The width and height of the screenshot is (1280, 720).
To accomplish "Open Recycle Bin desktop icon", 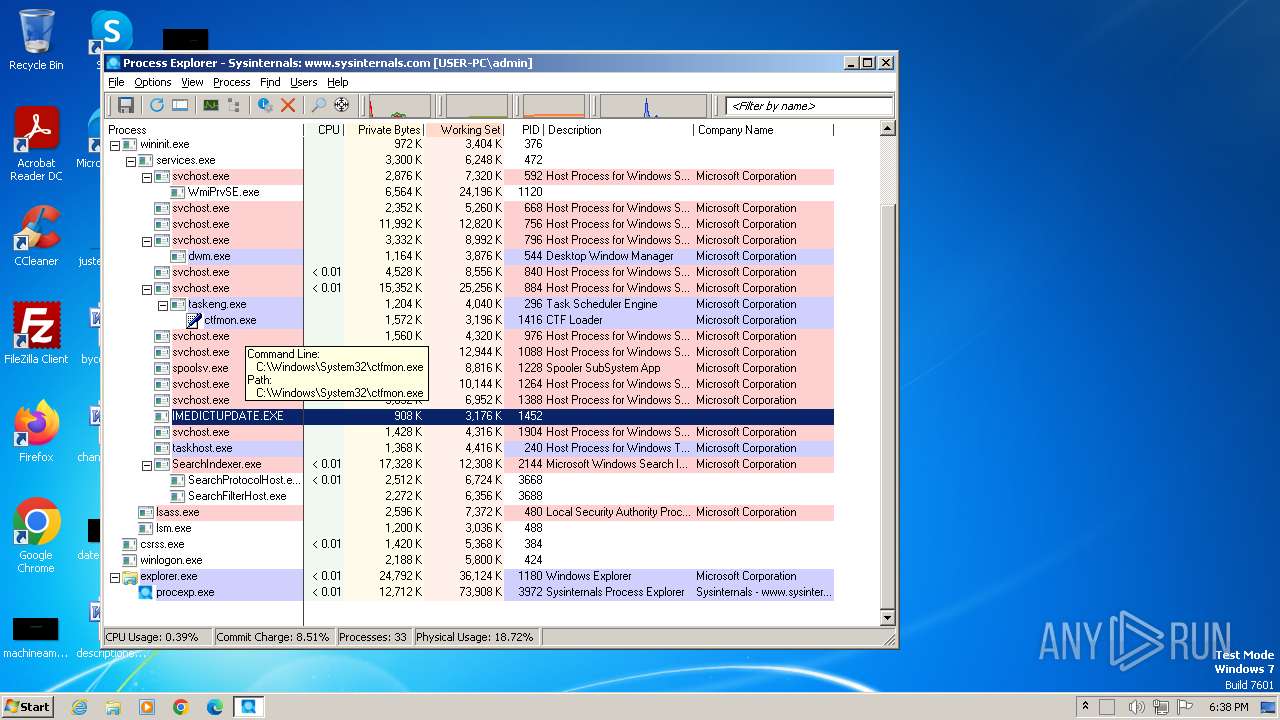I will click(36, 40).
